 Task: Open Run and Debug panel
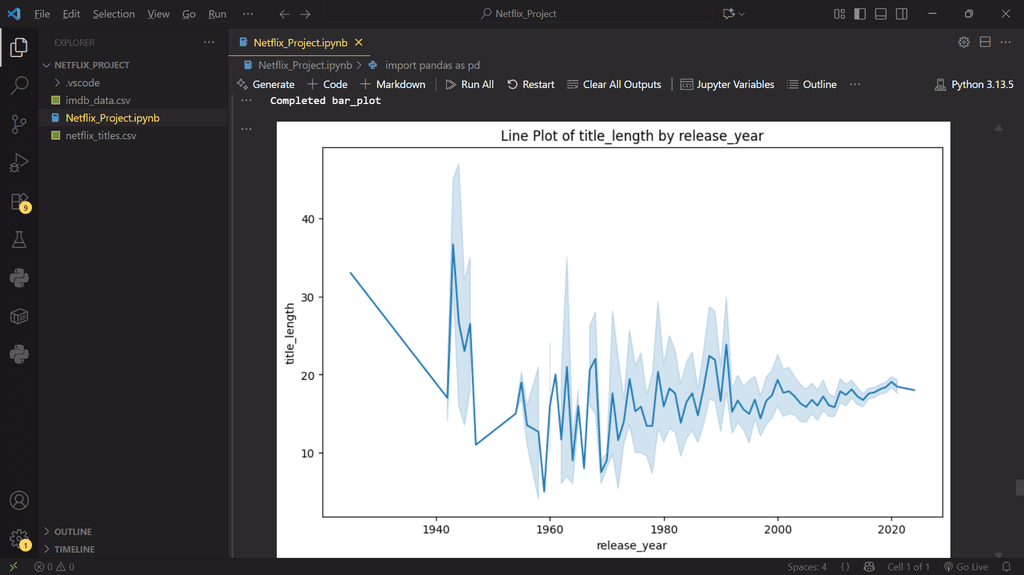click(x=19, y=163)
